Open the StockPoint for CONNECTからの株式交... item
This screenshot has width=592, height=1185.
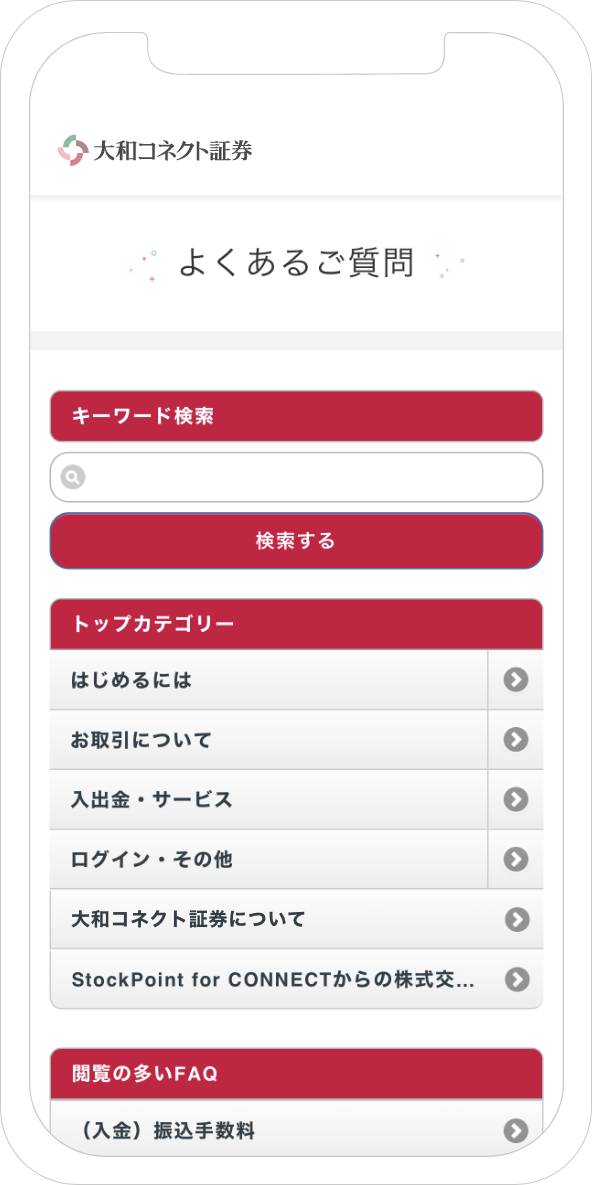296,979
